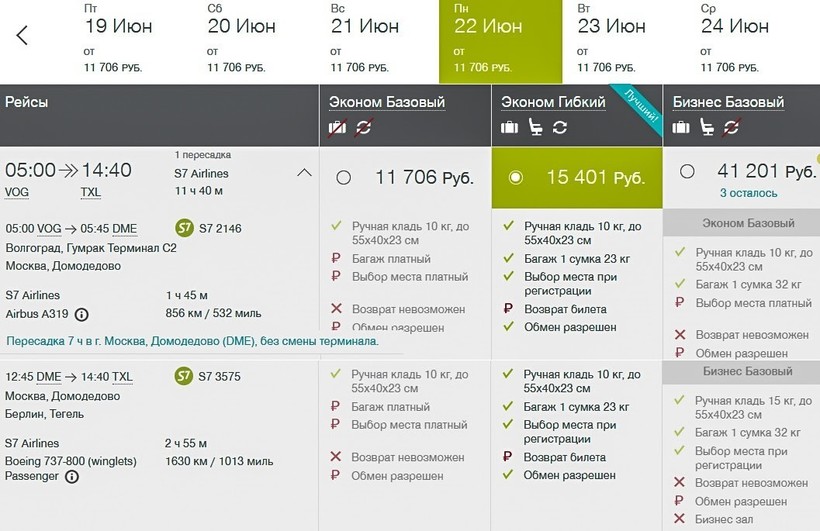
Task: Click exchange arrows icon under Эконом Гибкий
Action: (559, 127)
